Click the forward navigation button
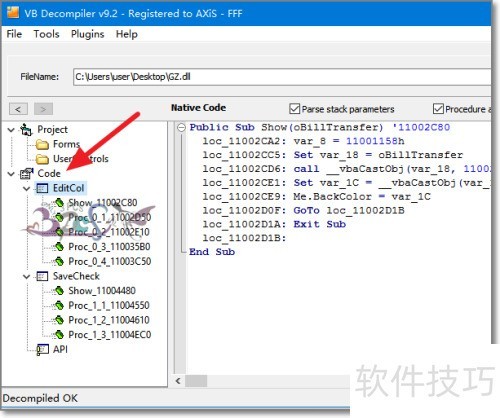 [x=43, y=109]
